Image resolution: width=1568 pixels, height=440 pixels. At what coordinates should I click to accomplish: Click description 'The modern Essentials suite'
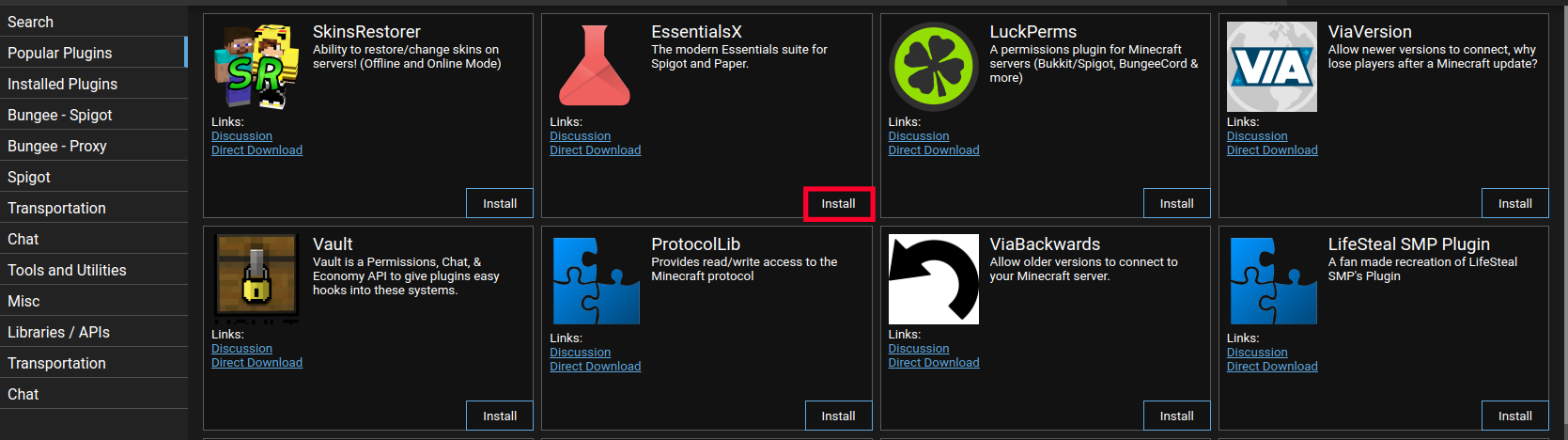tap(739, 56)
